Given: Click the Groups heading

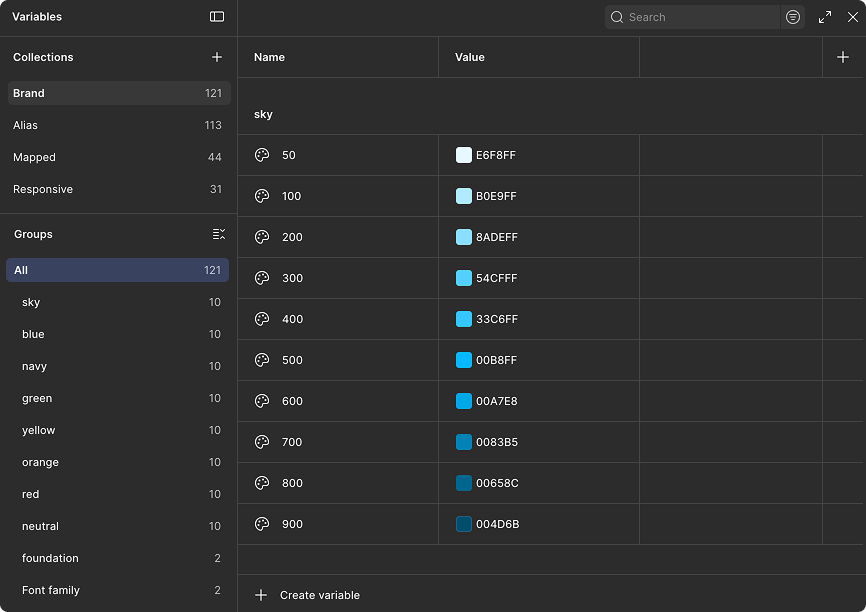Looking at the screenshot, I should click(33, 234).
